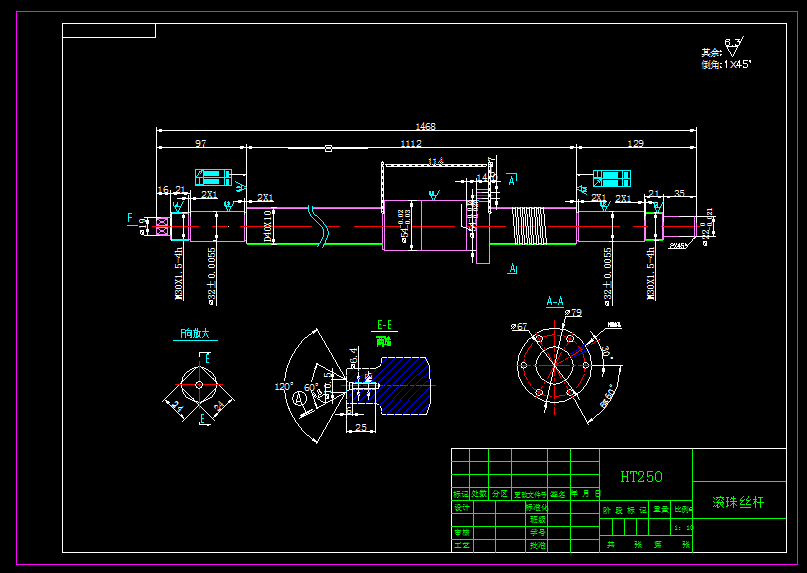Screen dimensions: 807x573
Task: Click the "16" dimension text
Action: click(x=163, y=190)
